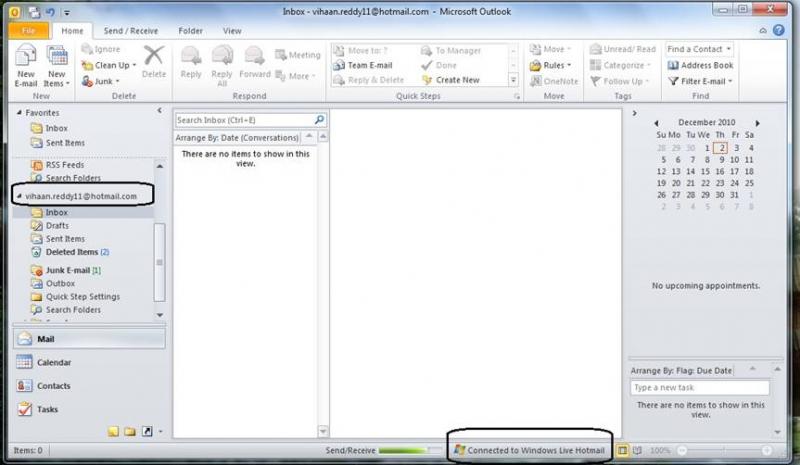Open Calendar in navigation pane
800x465 pixels.
89,362
